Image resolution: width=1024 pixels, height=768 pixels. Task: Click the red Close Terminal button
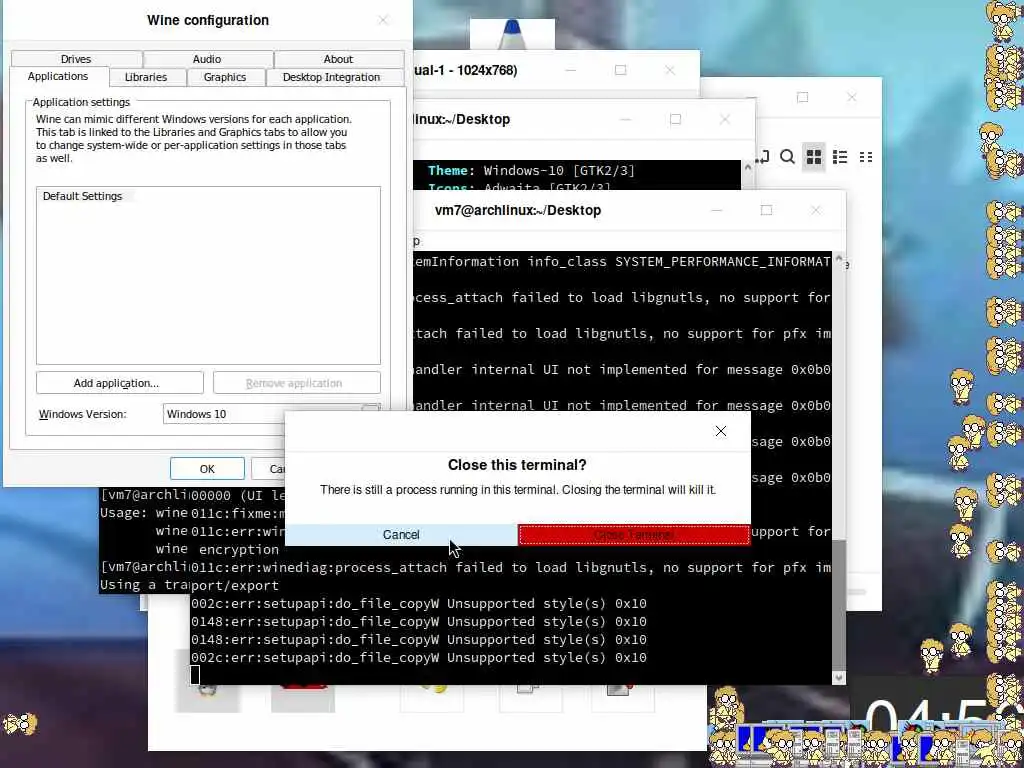(633, 535)
